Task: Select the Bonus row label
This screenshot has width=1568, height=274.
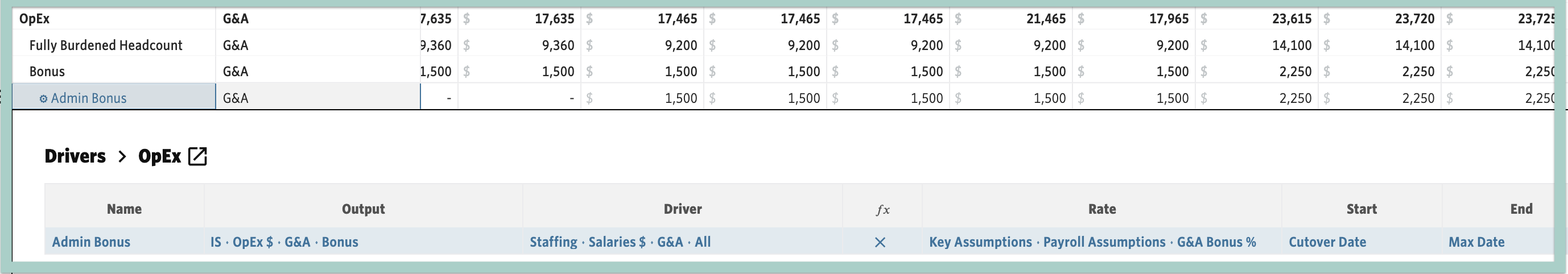Action: (x=47, y=72)
